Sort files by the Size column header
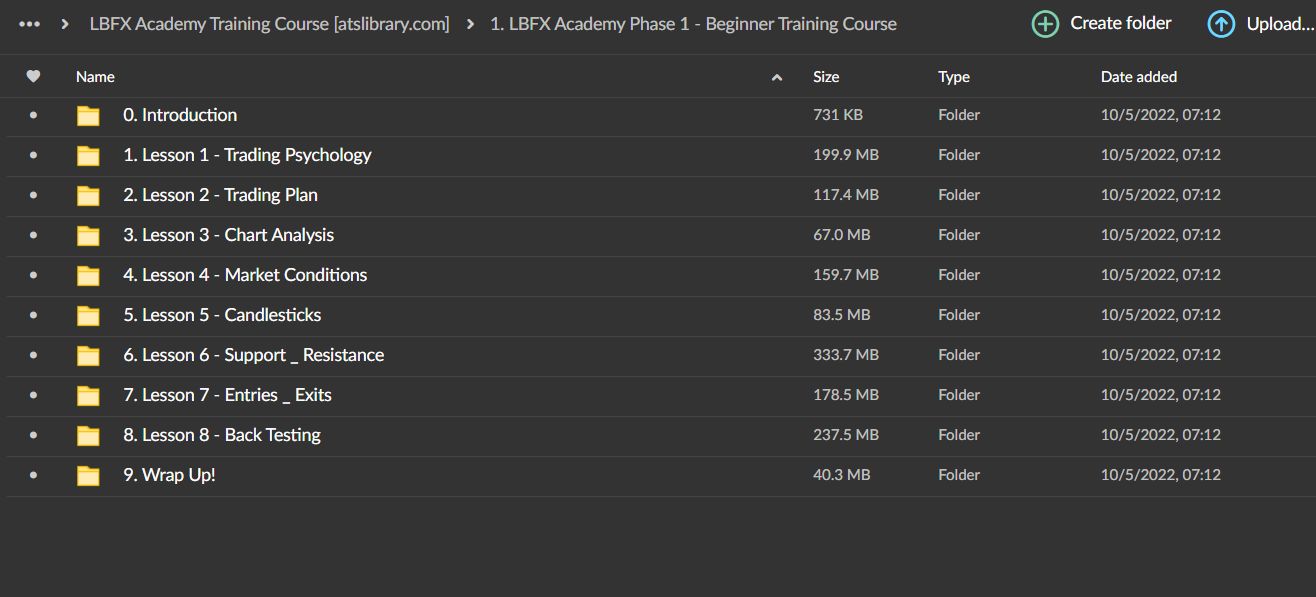Screen dimensions: 1316x597 point(826,77)
